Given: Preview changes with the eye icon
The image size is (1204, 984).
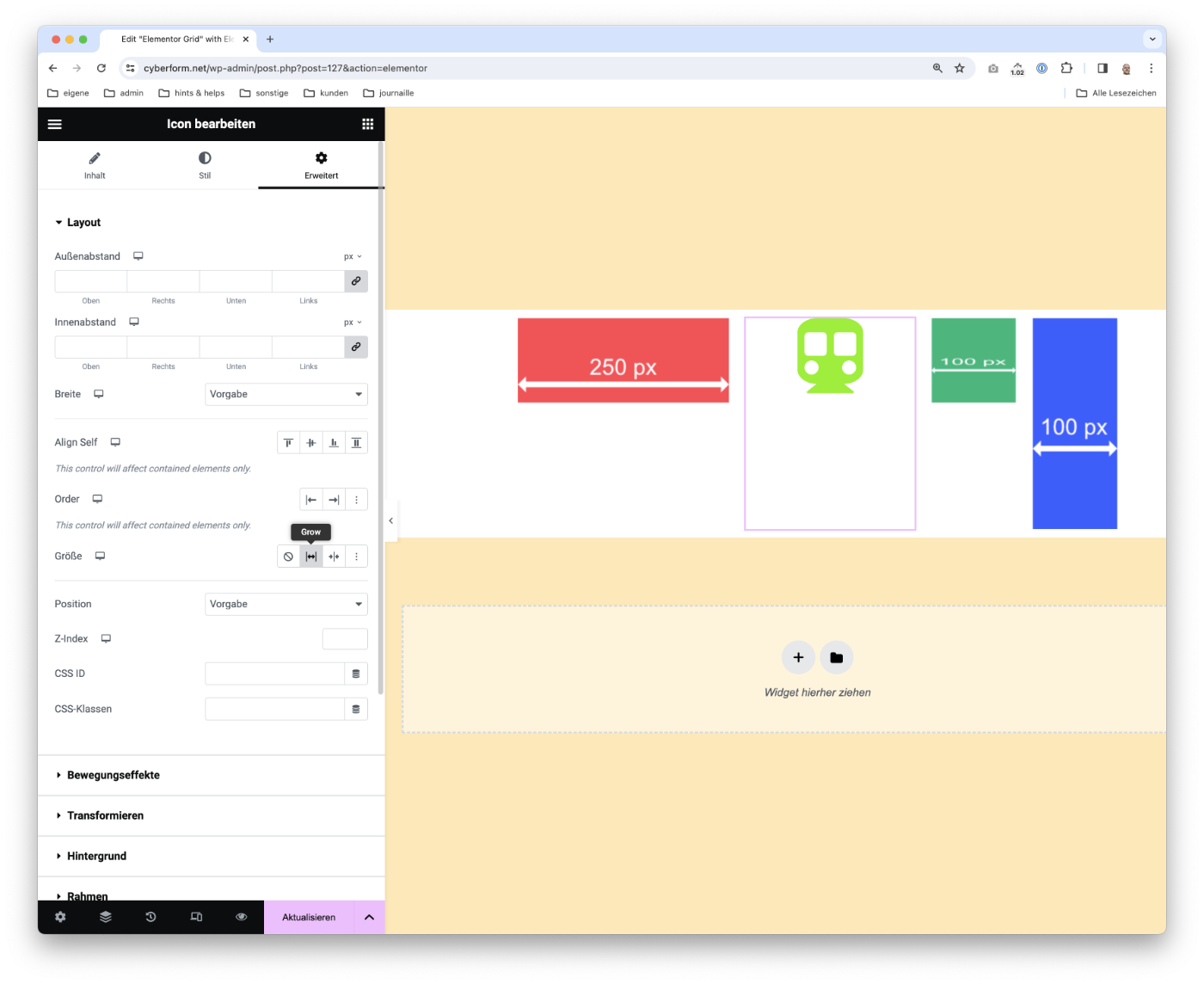Looking at the screenshot, I should tap(242, 917).
